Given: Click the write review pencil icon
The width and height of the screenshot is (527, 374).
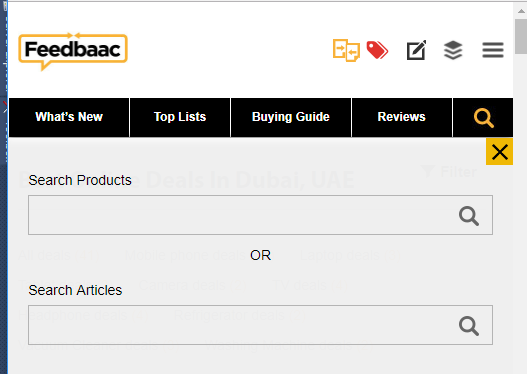Looking at the screenshot, I should click(416, 50).
